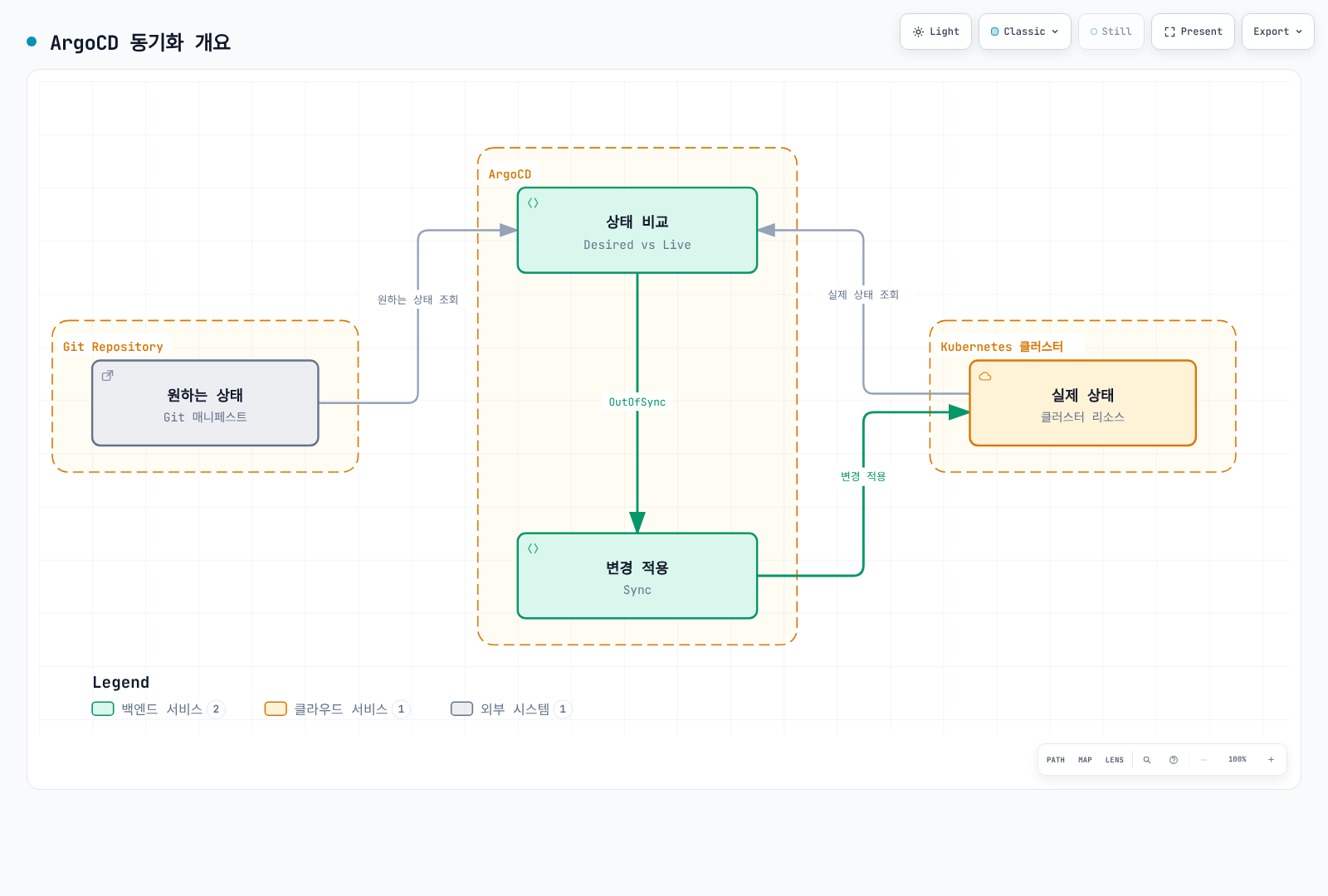Image resolution: width=1328 pixels, height=896 pixels.
Task: Click the OutOfSync edge label
Action: tap(637, 402)
